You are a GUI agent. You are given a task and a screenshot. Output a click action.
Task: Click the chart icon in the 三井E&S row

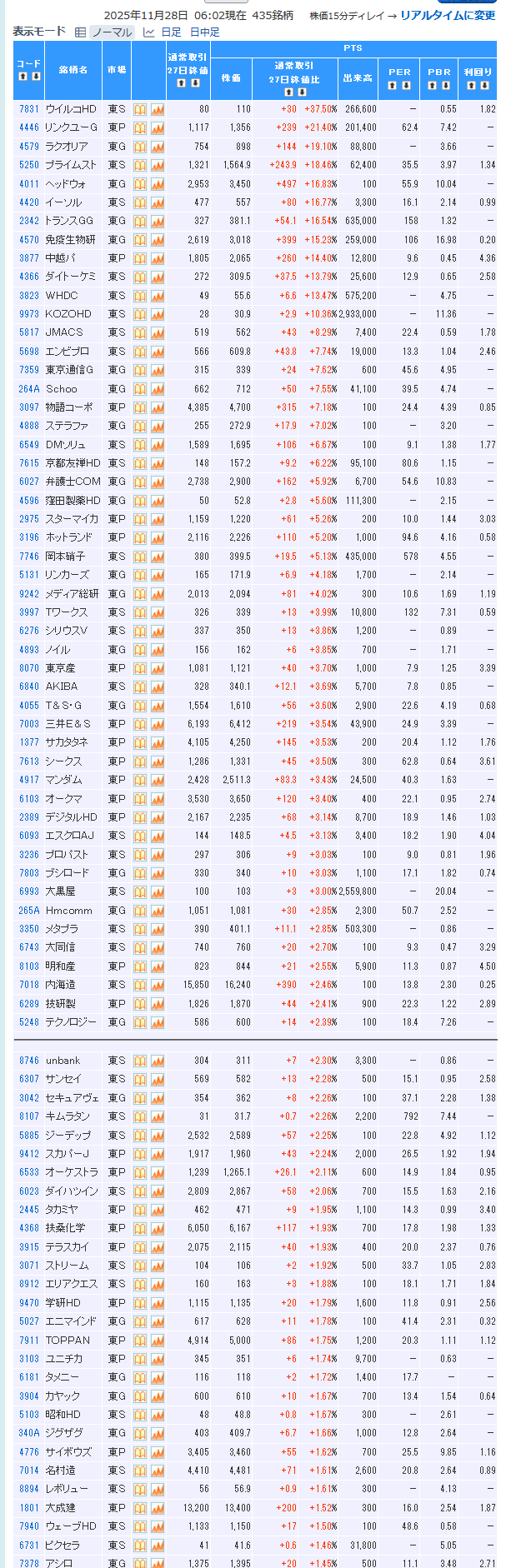click(157, 724)
